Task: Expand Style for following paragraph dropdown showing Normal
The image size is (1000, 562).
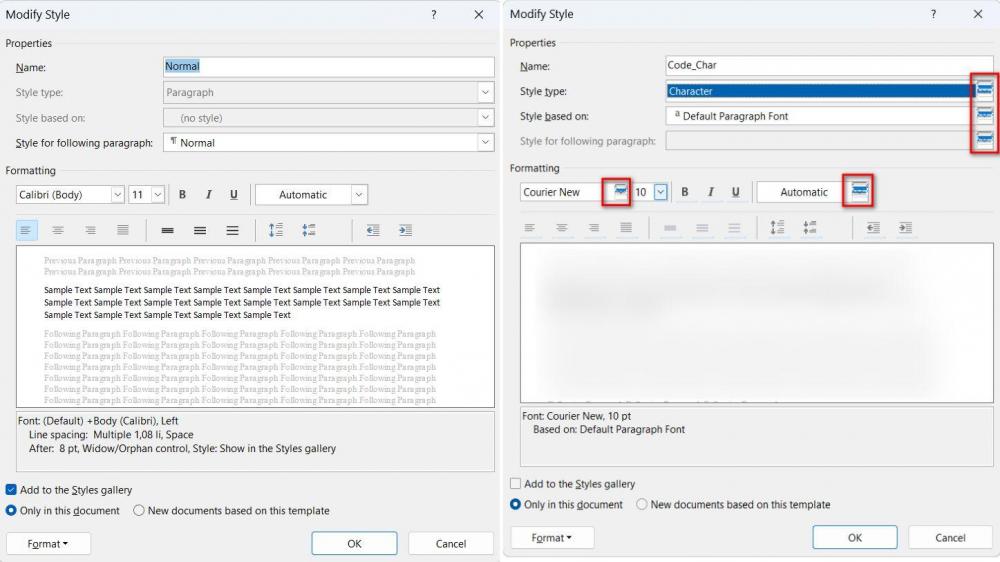Action: [x=486, y=143]
